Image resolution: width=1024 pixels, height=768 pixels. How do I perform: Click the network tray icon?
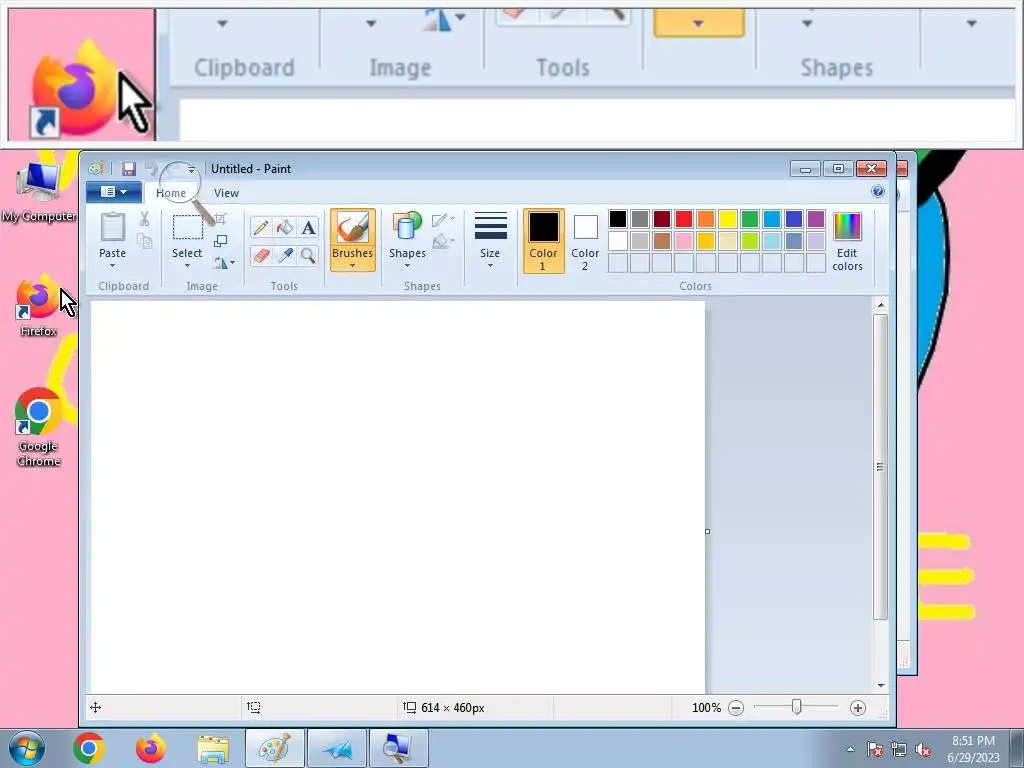(x=899, y=750)
